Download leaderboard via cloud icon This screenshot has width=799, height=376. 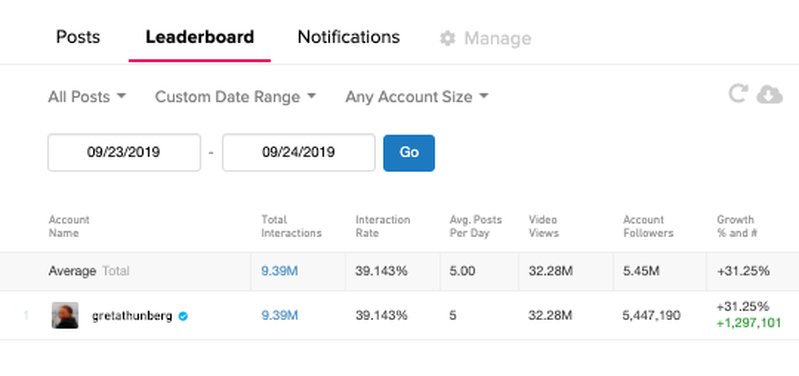coord(769,94)
